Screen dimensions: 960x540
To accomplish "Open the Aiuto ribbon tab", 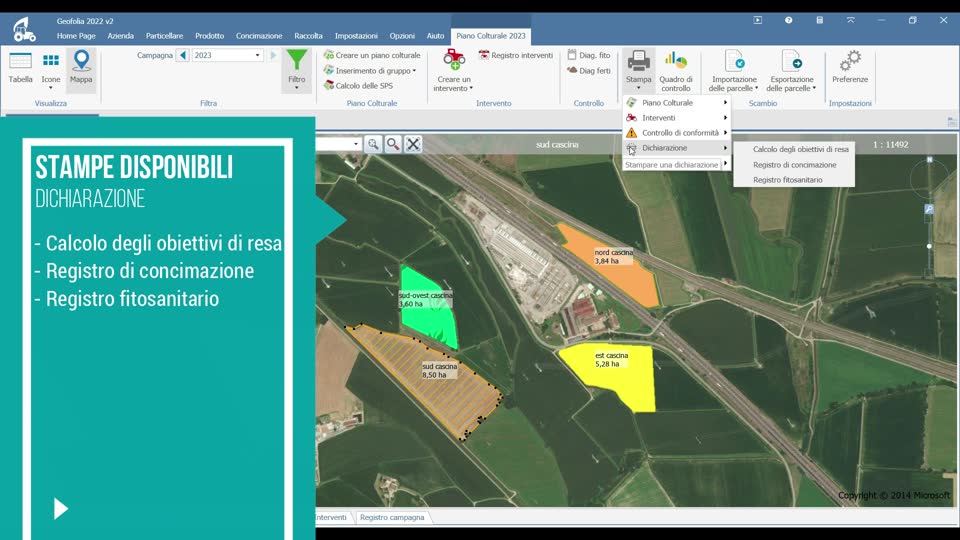I will [x=435, y=36].
